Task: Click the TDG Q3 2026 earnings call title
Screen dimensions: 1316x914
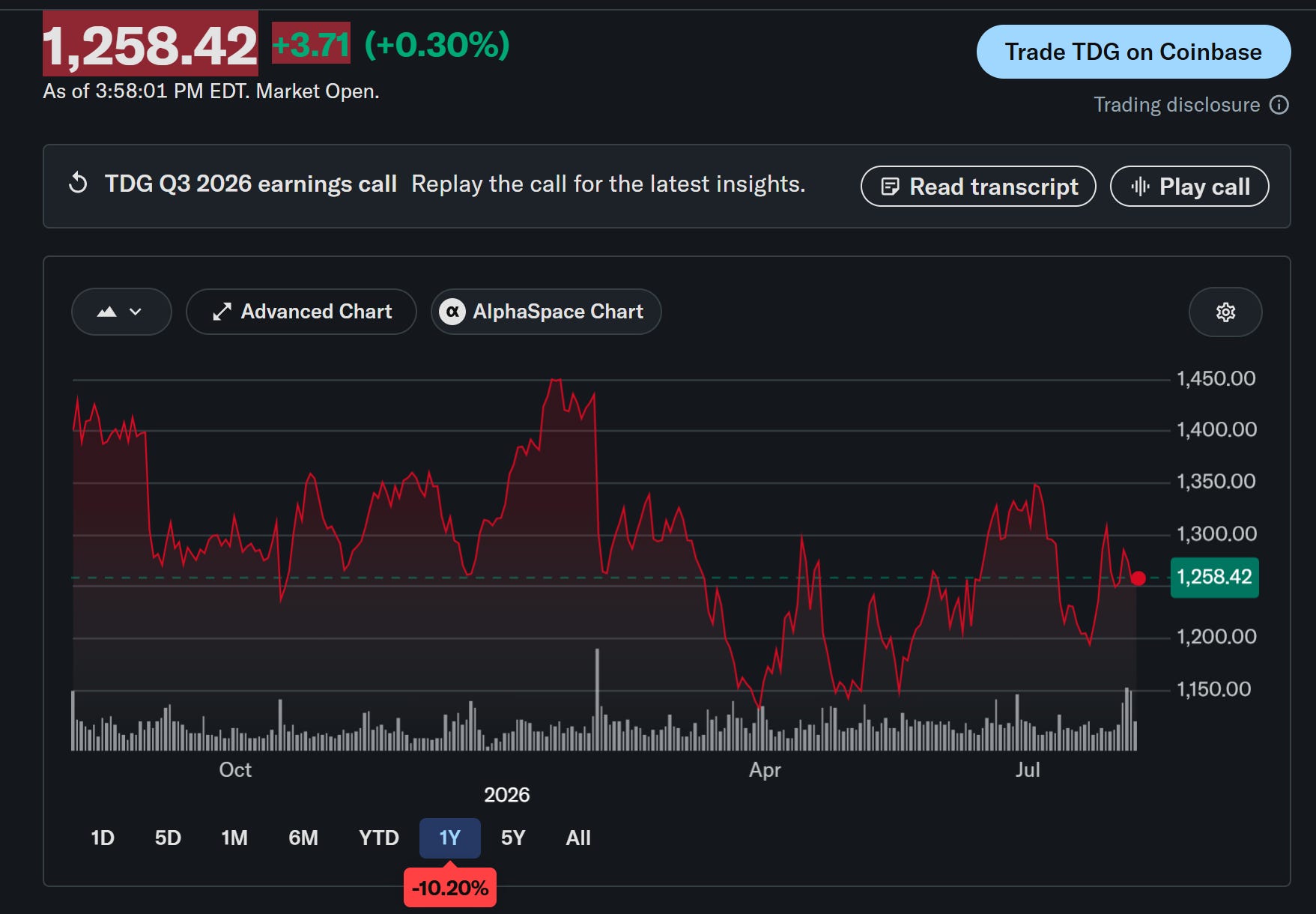Action: 251,184
